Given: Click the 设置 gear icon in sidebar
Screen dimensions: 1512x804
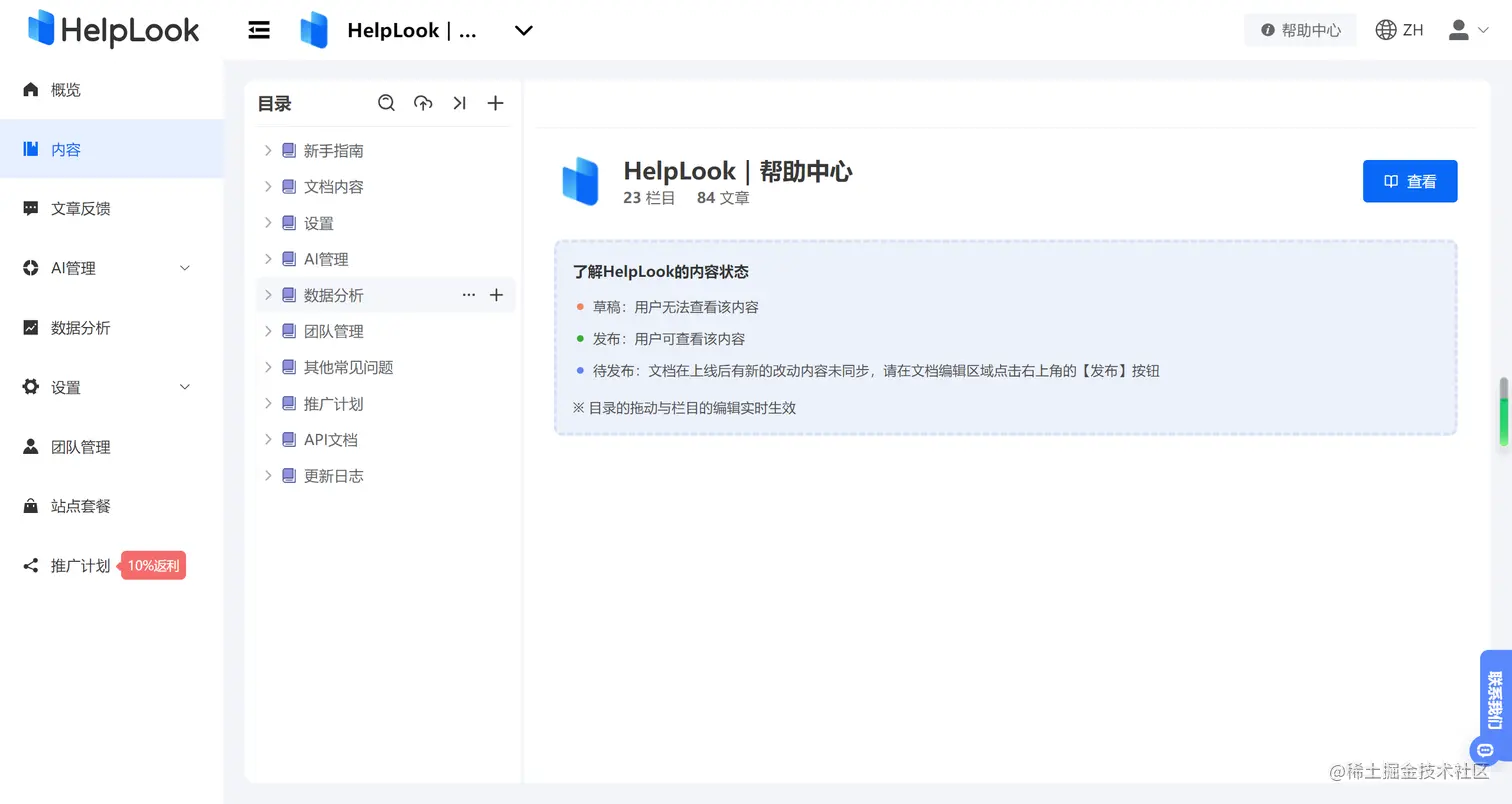Looking at the screenshot, I should (31, 387).
